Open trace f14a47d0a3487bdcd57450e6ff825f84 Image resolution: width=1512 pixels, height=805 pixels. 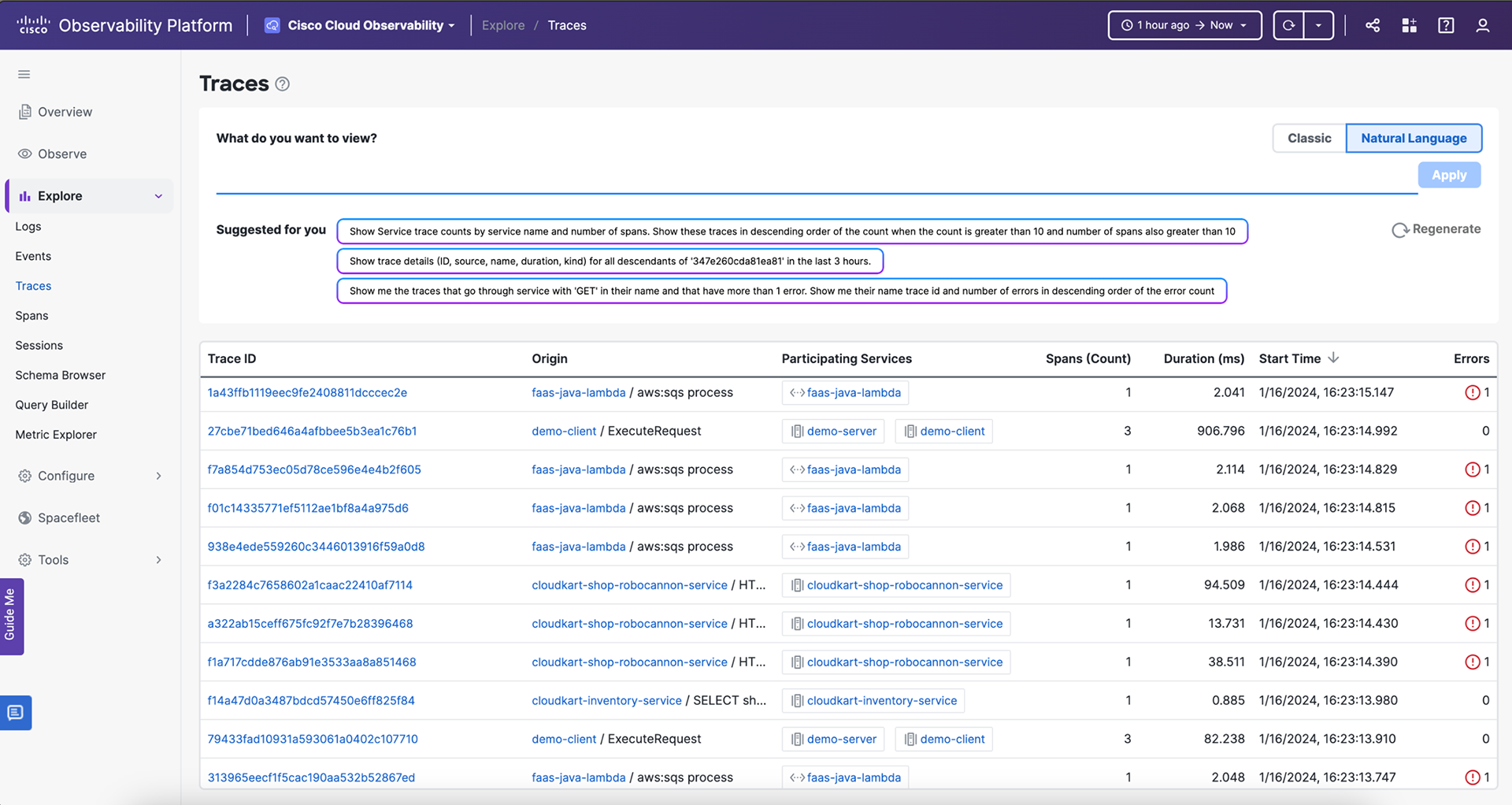tap(311, 700)
